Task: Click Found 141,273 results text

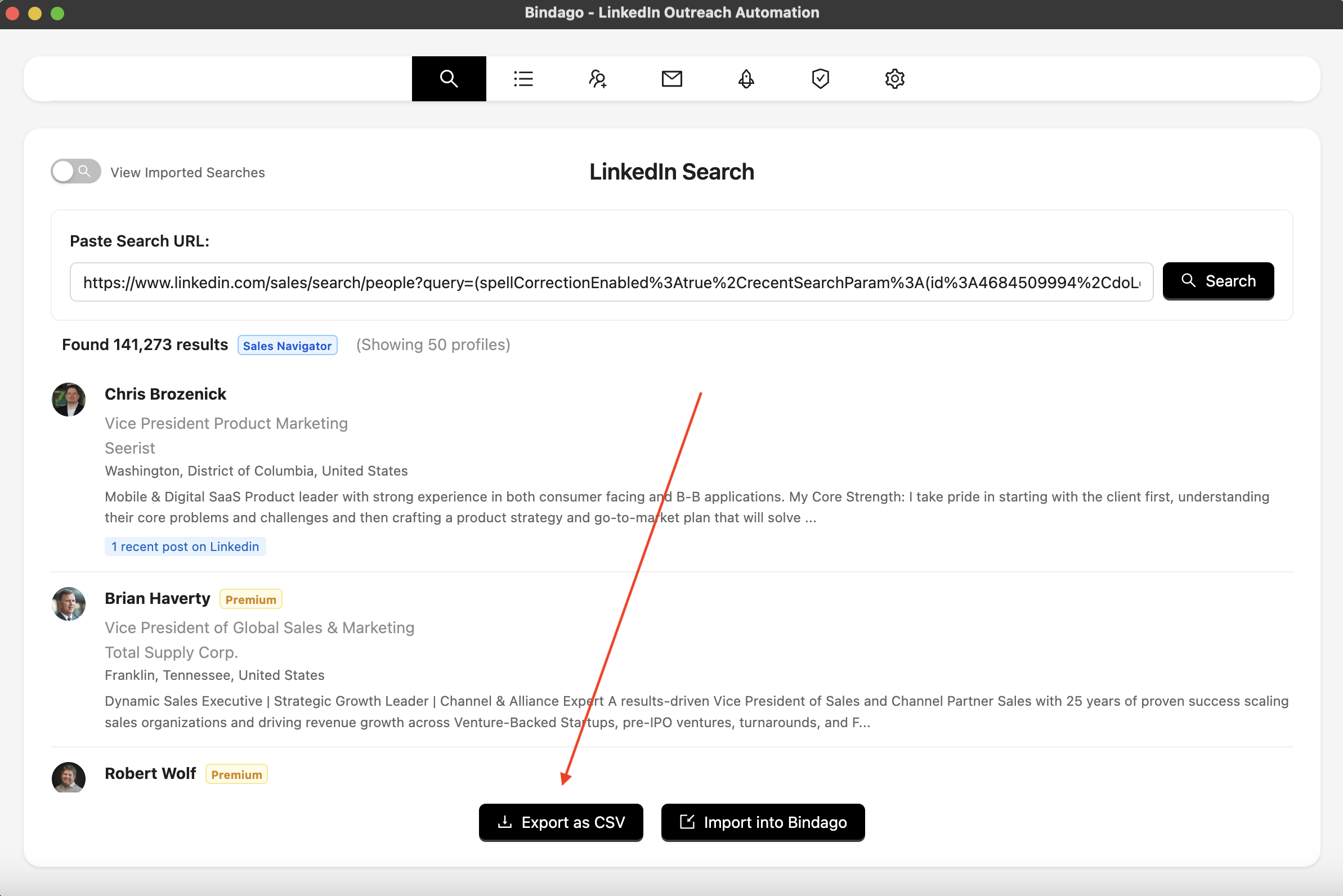Action: [145, 344]
